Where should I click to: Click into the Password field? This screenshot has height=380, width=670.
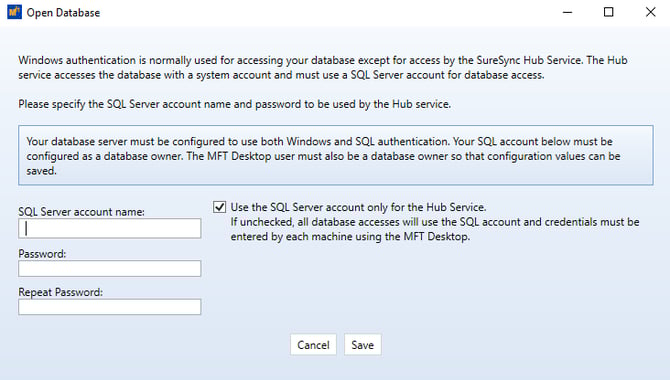109,268
